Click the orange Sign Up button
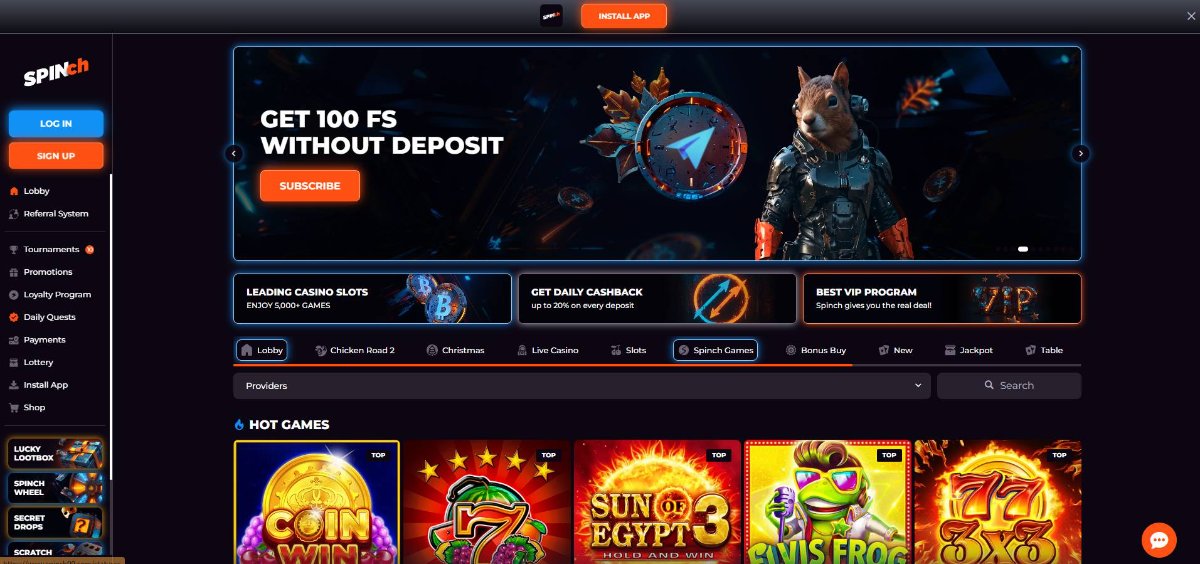 click(x=56, y=155)
